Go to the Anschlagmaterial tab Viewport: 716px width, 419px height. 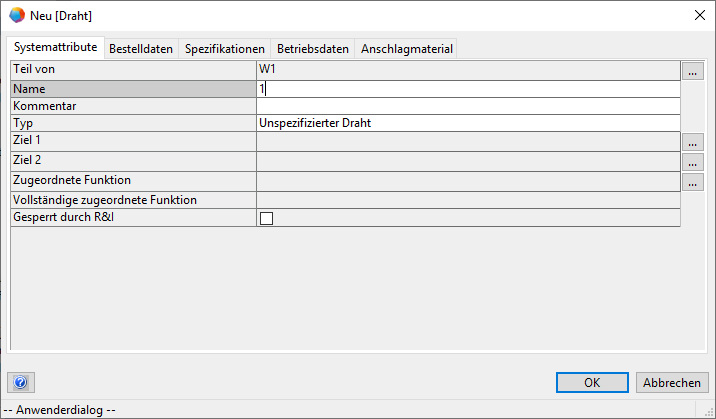coord(406,48)
